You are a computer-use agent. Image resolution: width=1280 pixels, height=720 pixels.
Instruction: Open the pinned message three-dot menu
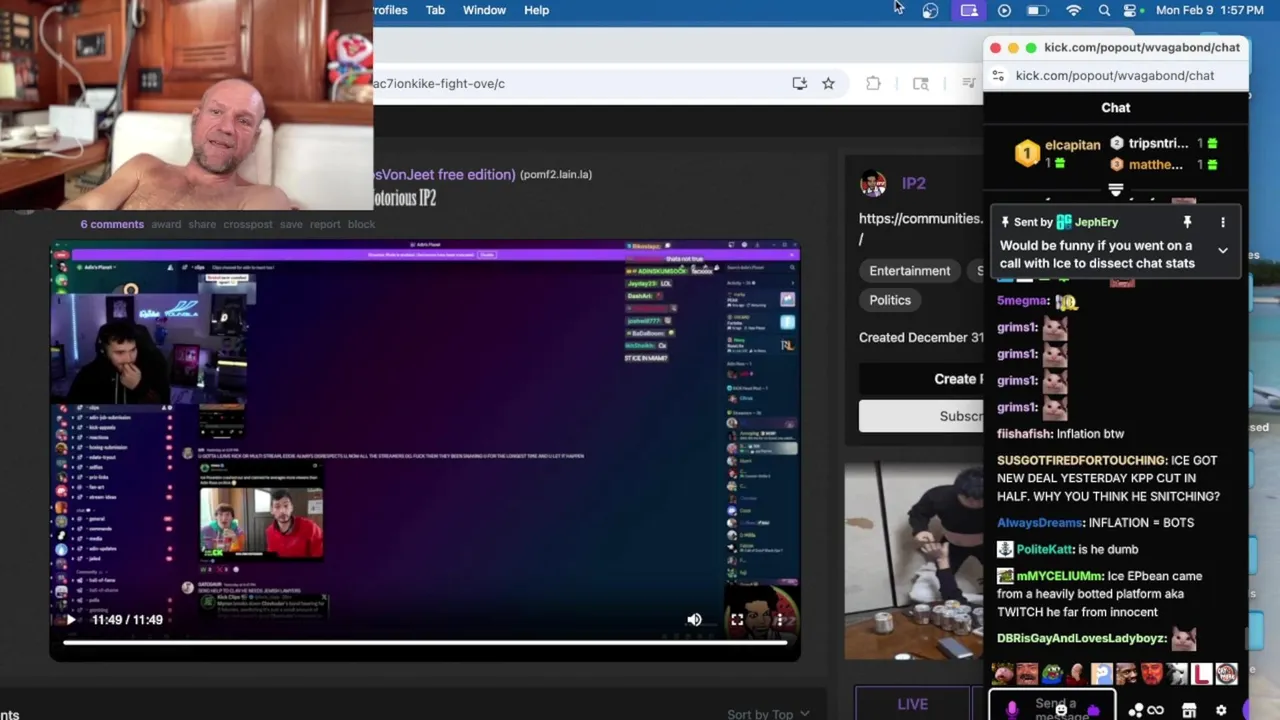[1222, 222]
